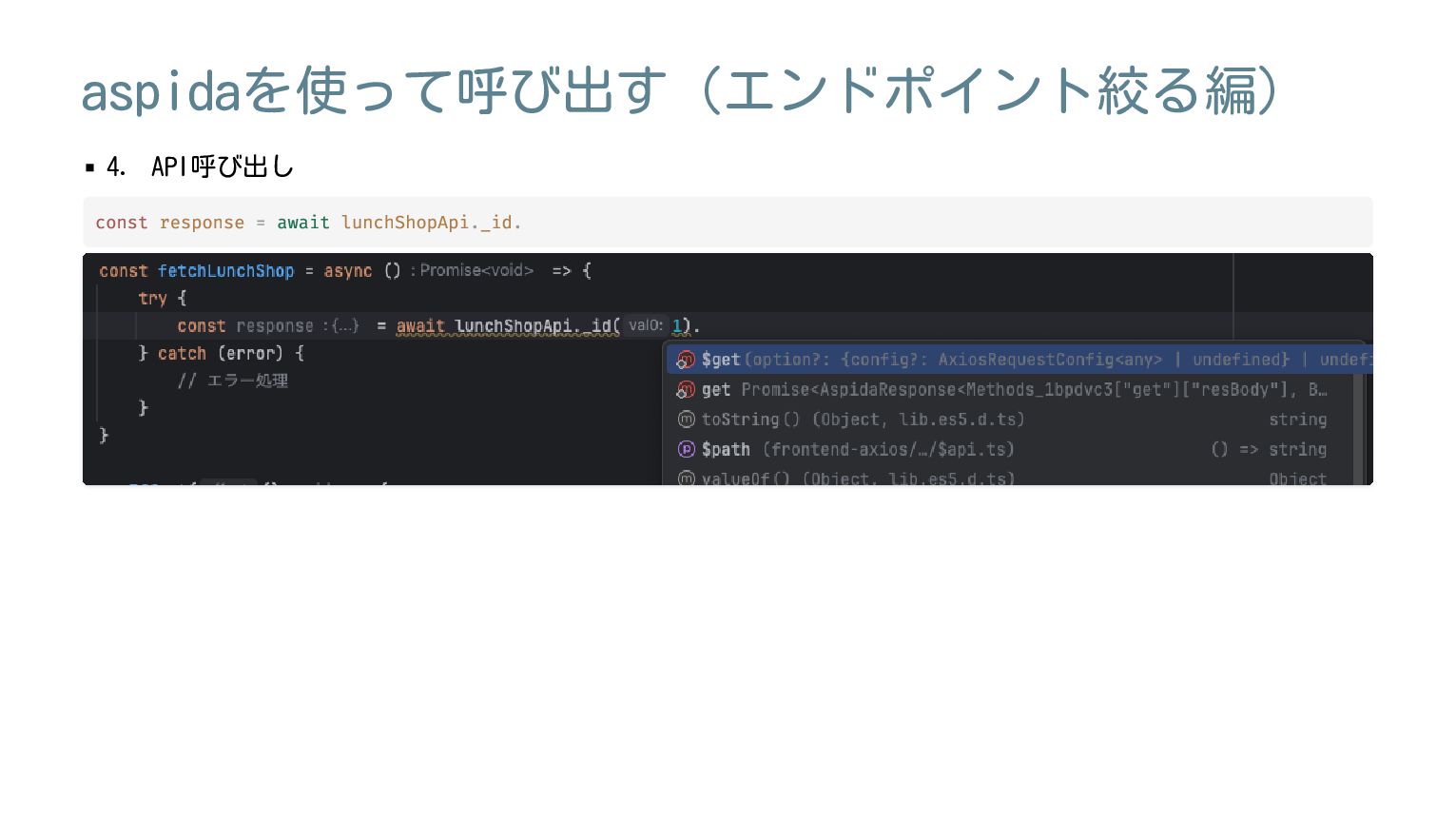Click the await keyword in the editor
Image resolution: width=1456 pixels, height=821 pixels.
(x=420, y=326)
